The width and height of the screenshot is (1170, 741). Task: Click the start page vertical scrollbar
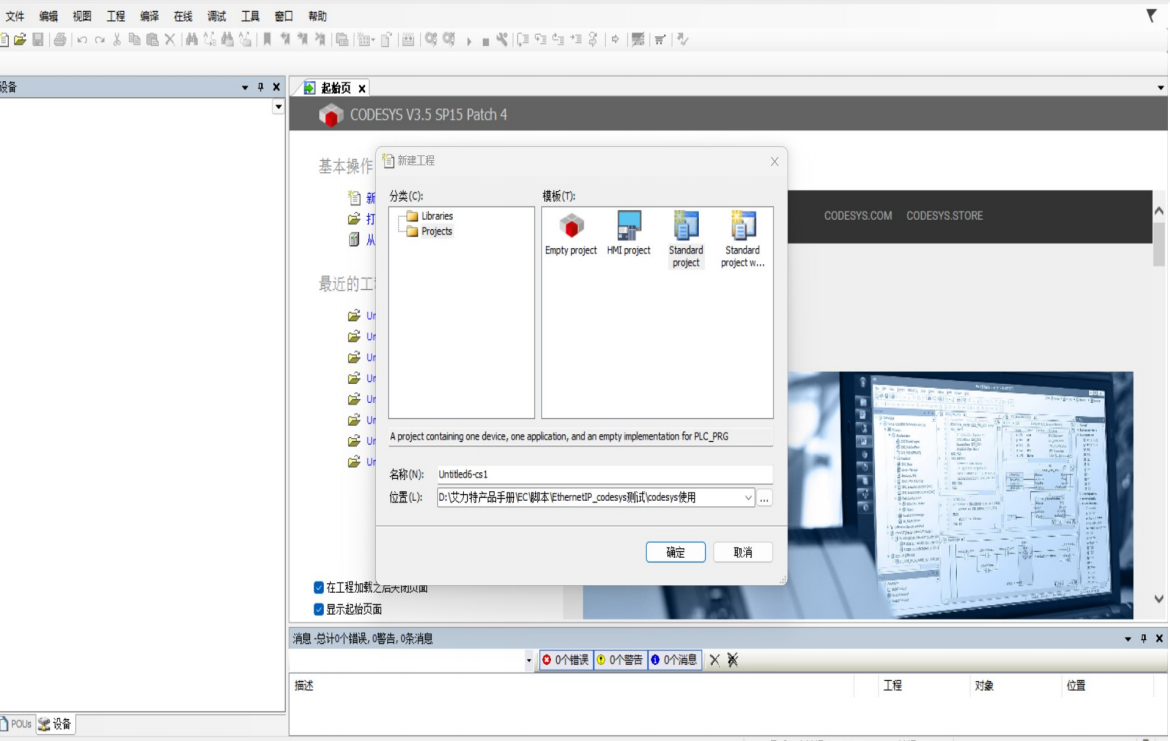(1159, 400)
